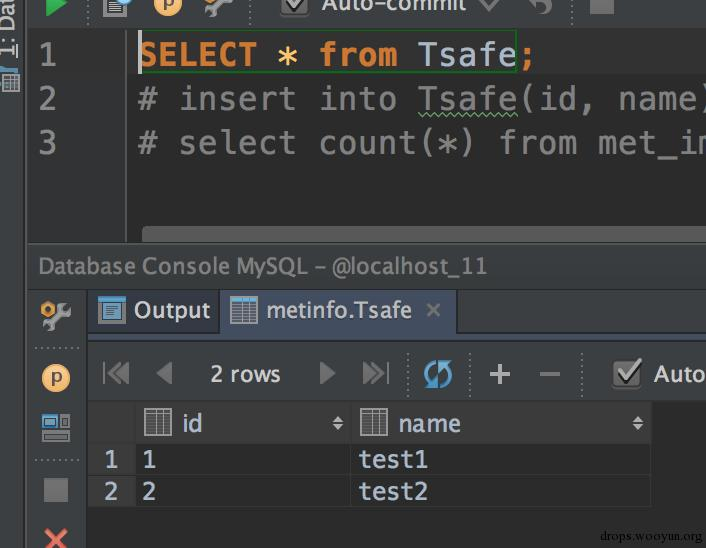Toggle the Auto checkbox in results toolbar
Image resolution: width=706 pixels, height=548 pixels.
(x=627, y=373)
